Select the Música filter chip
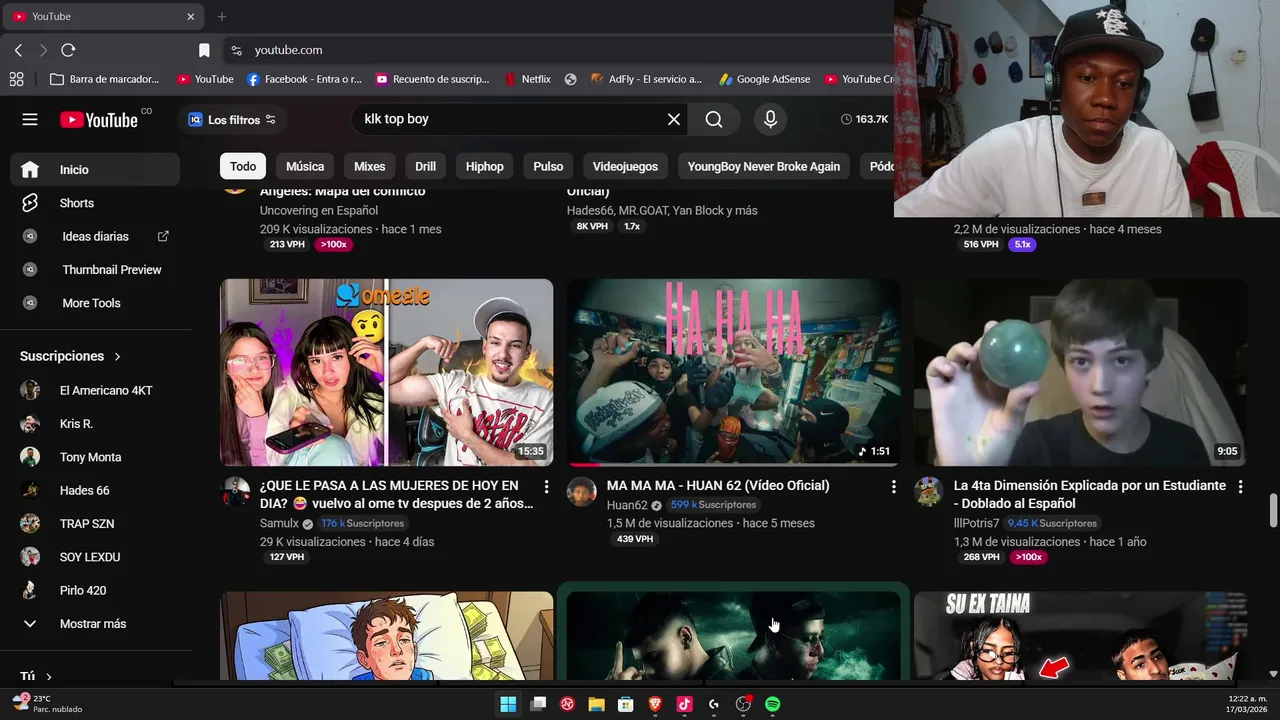 tap(305, 166)
